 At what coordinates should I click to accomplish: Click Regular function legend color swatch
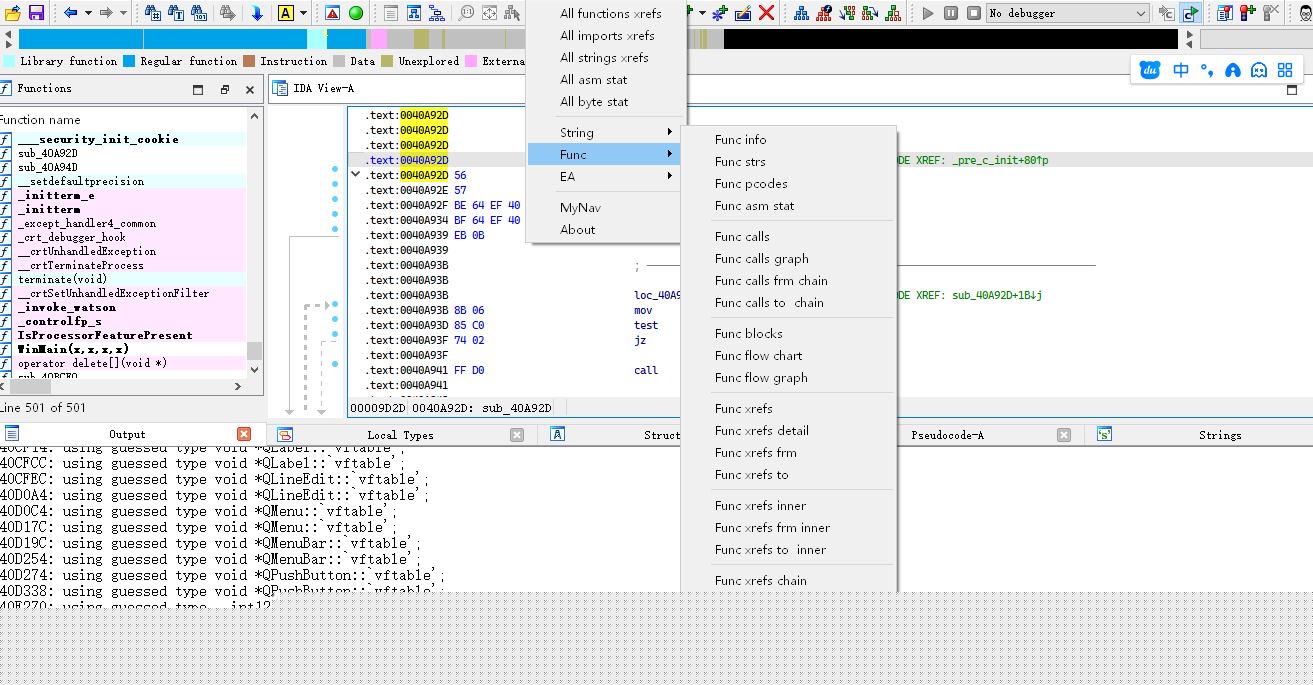pyautogui.click(x=129, y=61)
